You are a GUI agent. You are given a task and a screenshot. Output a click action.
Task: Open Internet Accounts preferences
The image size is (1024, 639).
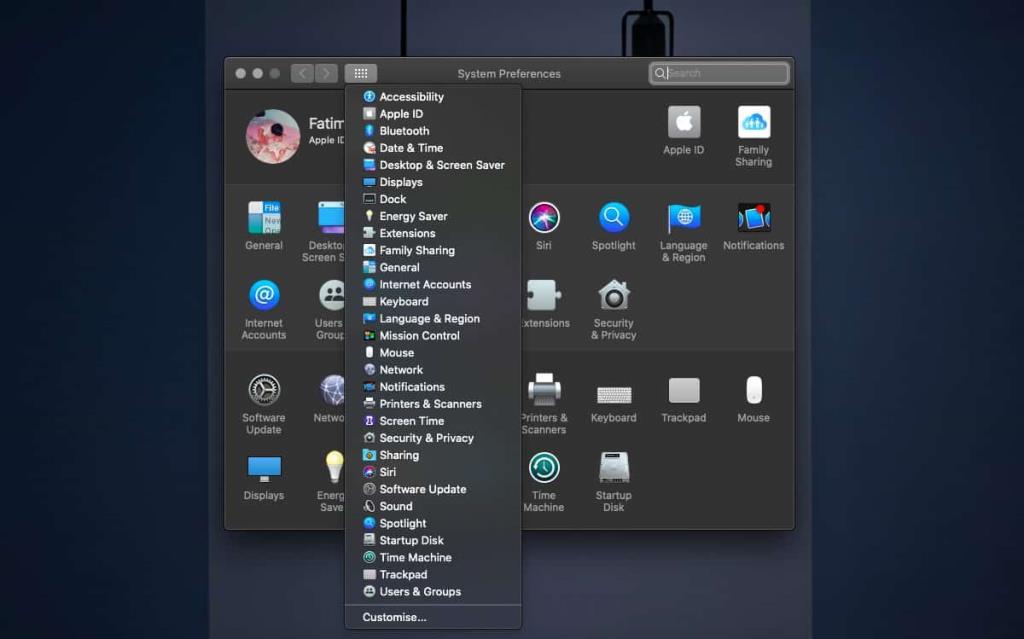tap(263, 296)
